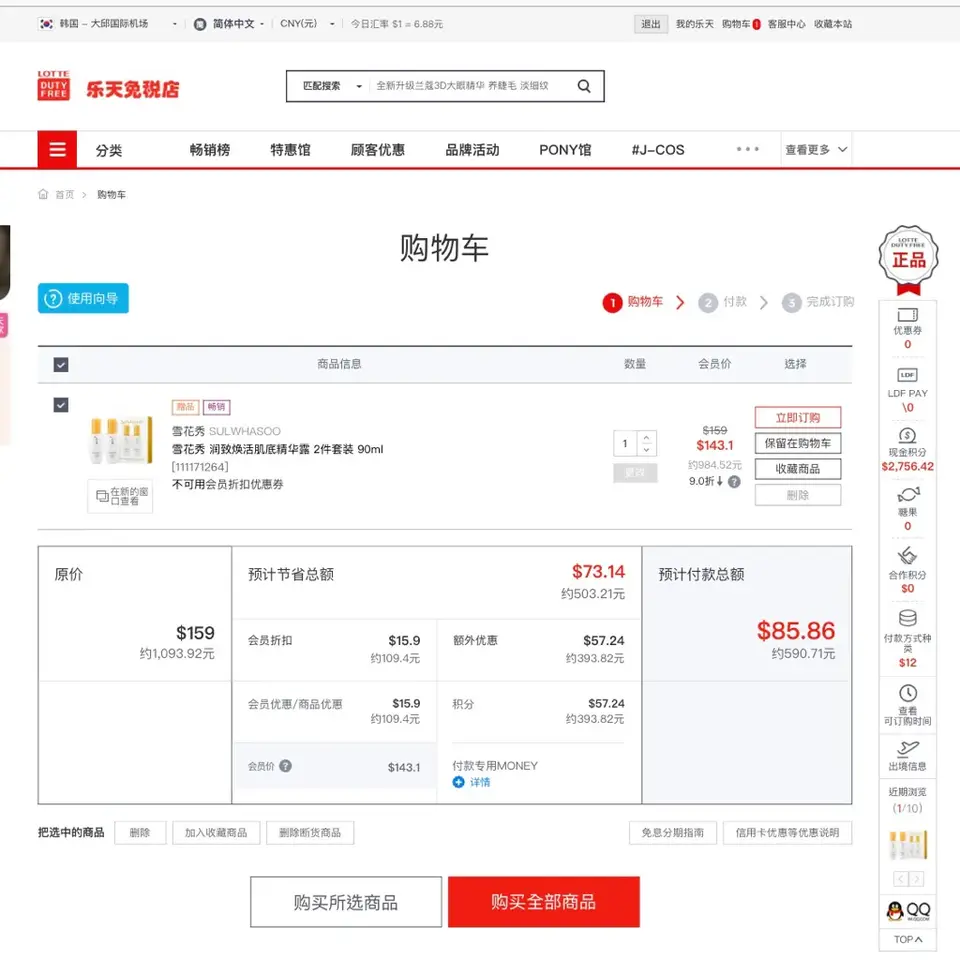
Task: Click 保留在购物车 button
Action: pyautogui.click(x=798, y=443)
